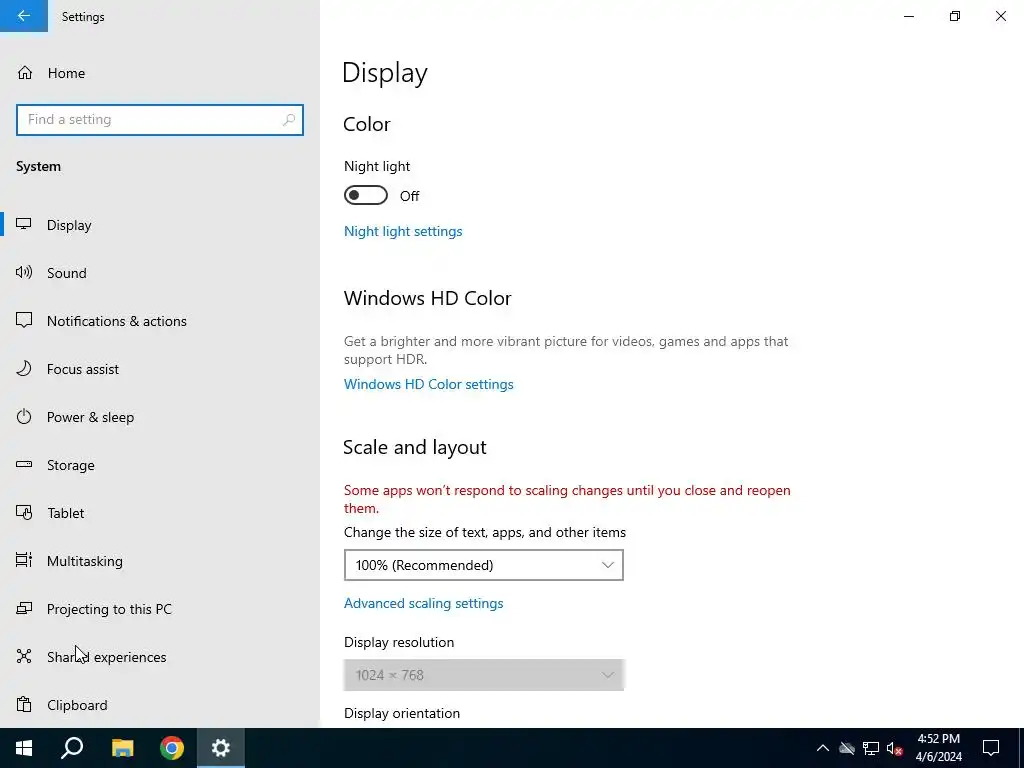Go to Home label in sidebar

coord(66,73)
